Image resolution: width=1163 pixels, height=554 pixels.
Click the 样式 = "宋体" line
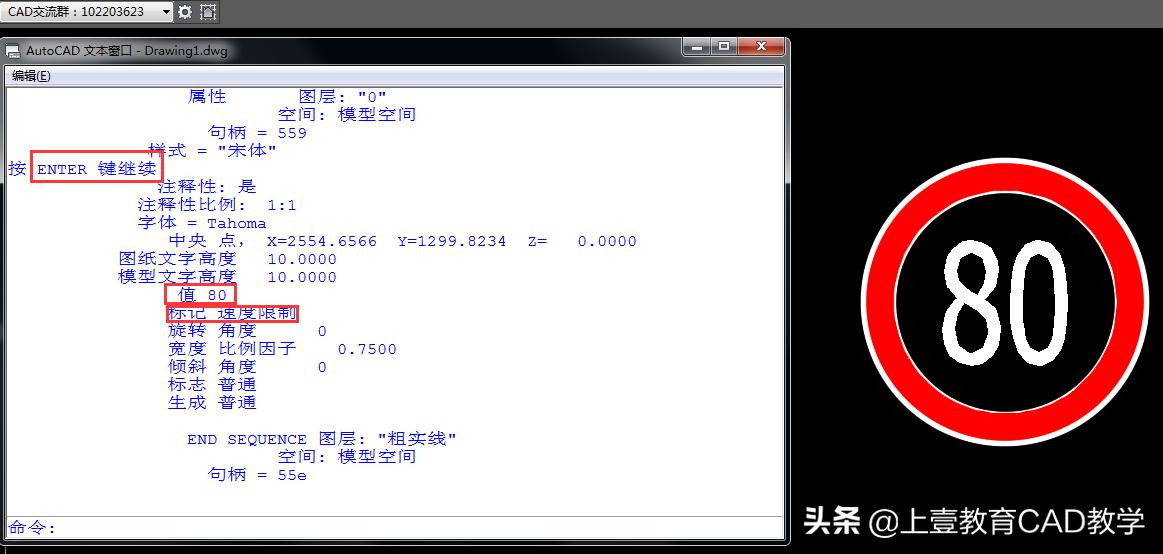pyautogui.click(x=212, y=151)
